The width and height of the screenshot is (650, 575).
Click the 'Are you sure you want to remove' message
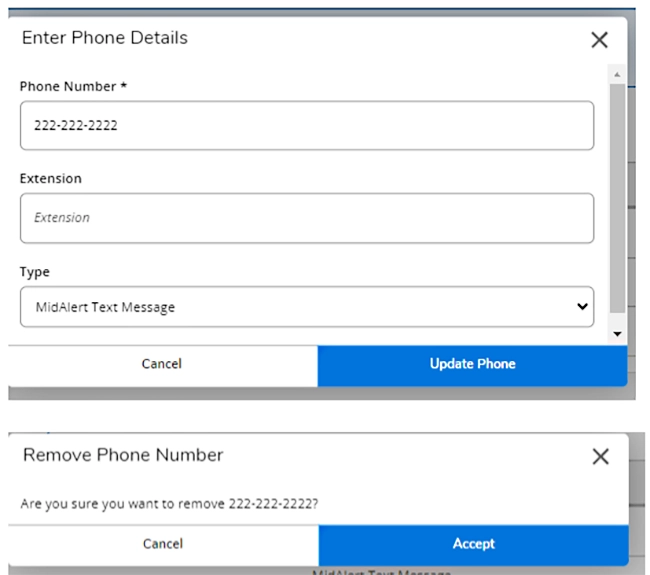coord(169,504)
